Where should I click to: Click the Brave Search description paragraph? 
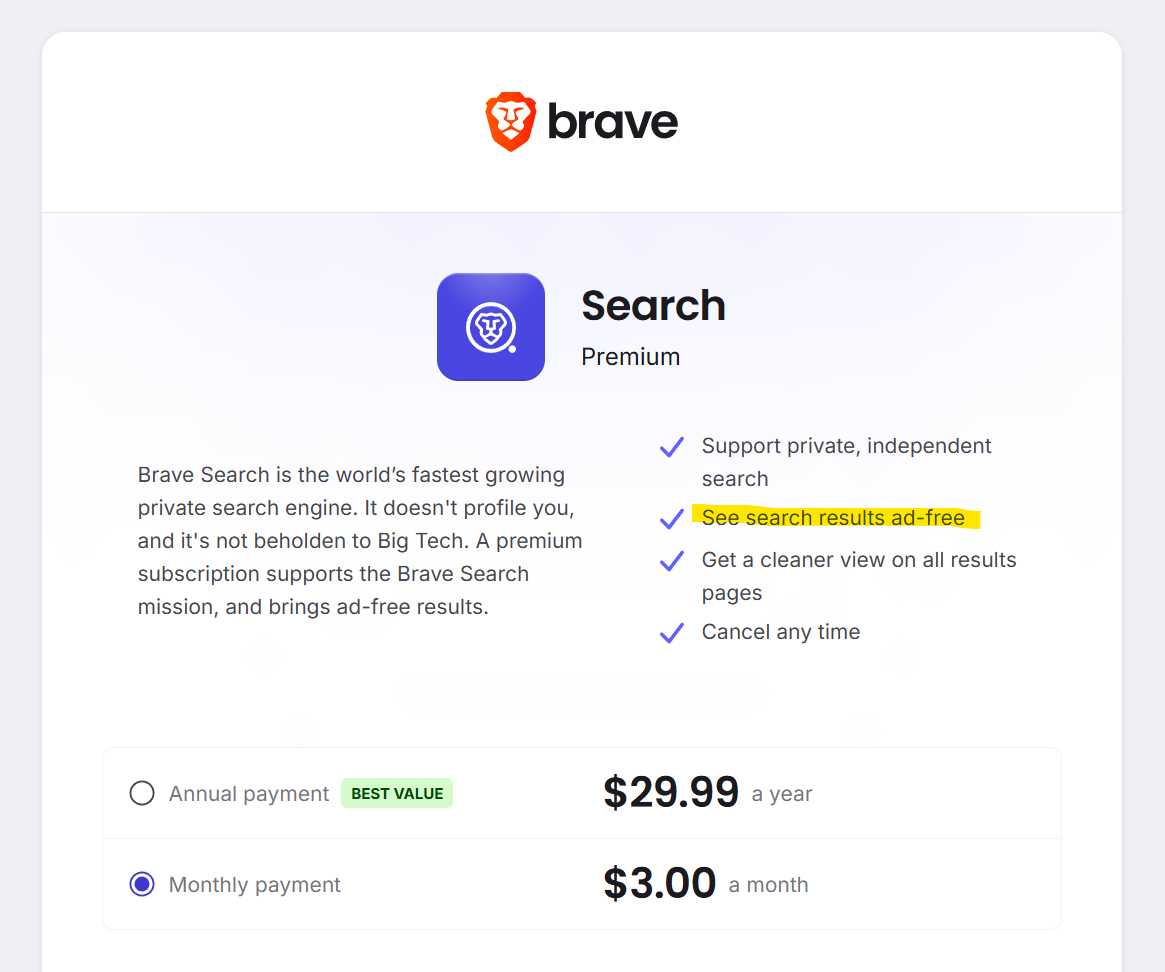coord(359,540)
